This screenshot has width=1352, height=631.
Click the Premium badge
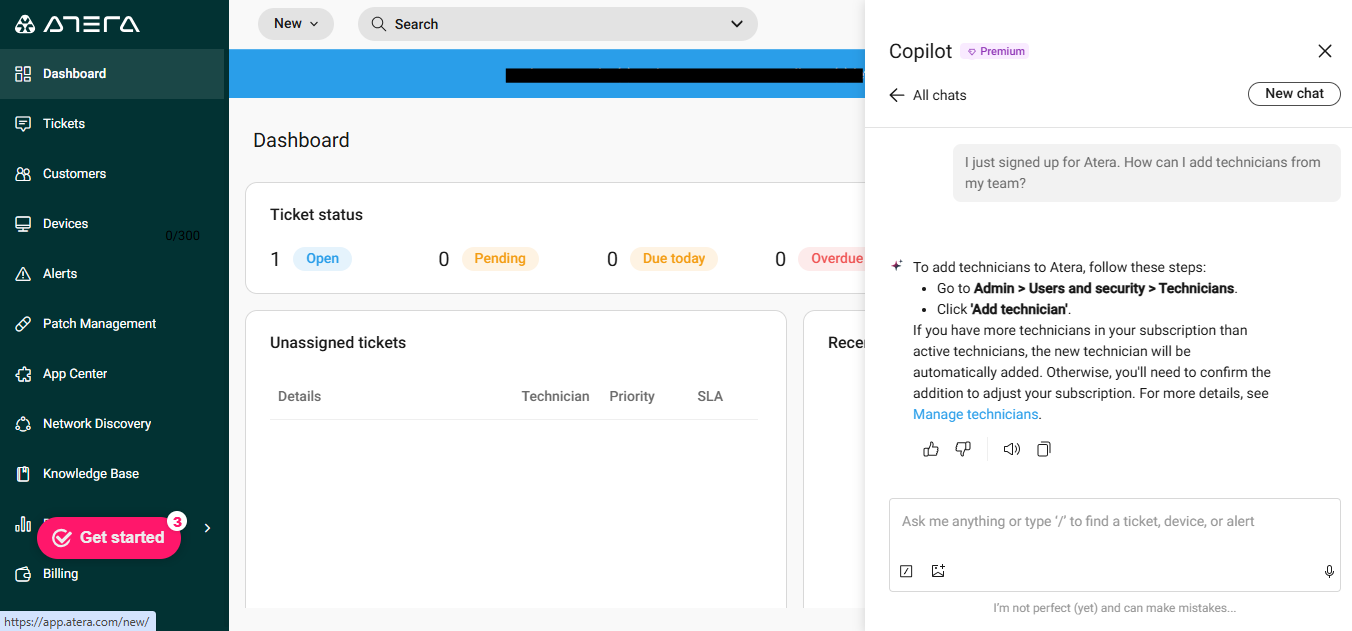(x=995, y=51)
